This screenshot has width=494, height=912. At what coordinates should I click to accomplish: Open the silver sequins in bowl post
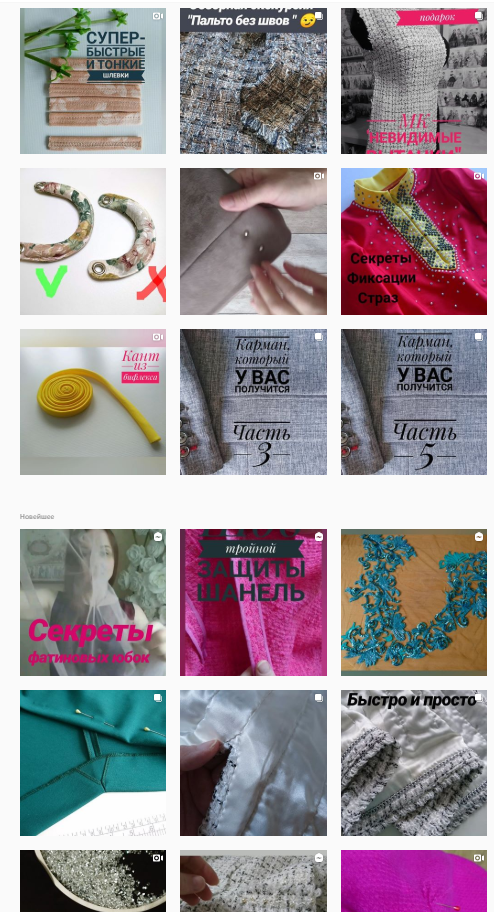tap(93, 881)
